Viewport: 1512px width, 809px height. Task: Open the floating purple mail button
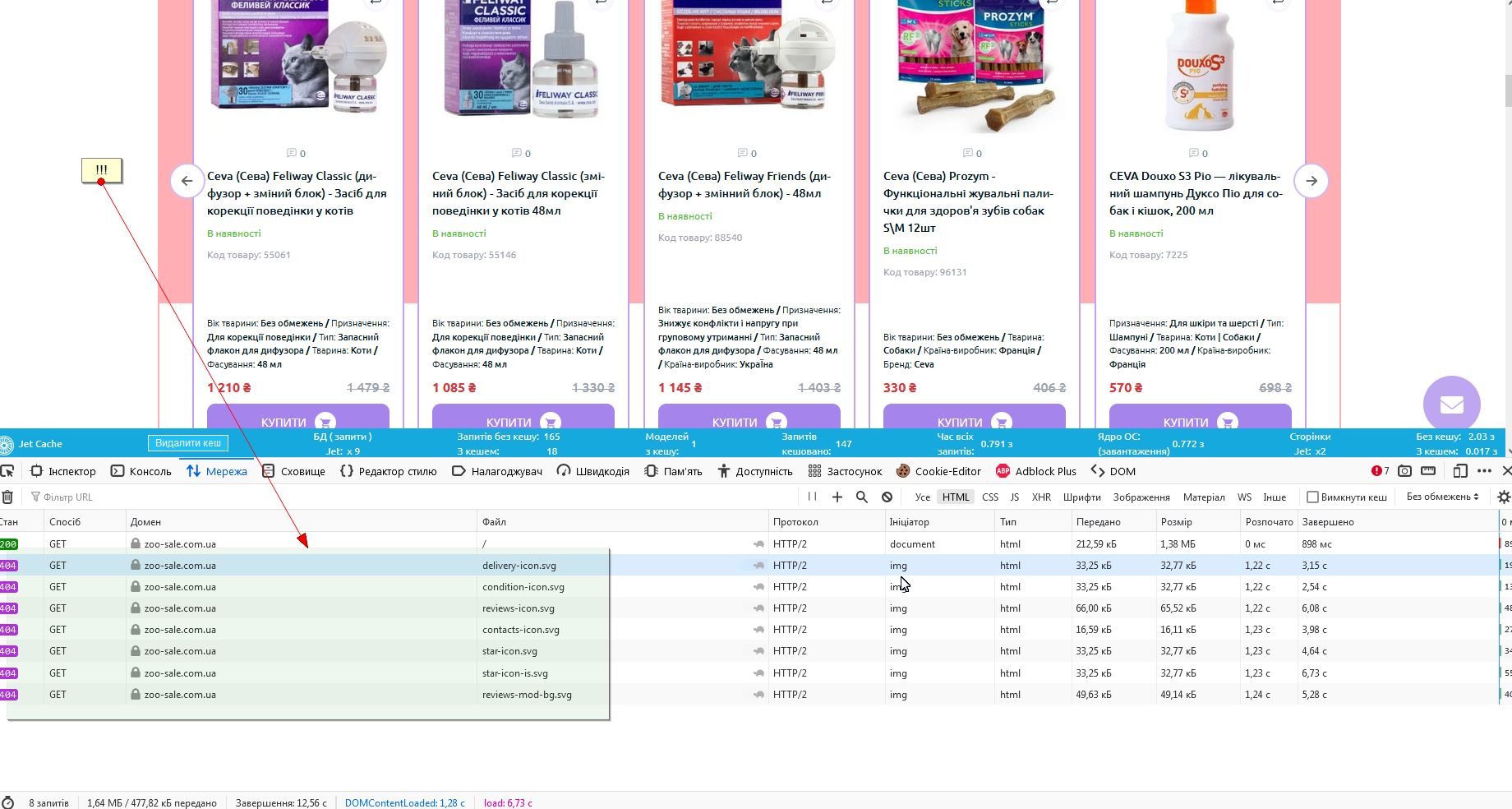point(1452,404)
